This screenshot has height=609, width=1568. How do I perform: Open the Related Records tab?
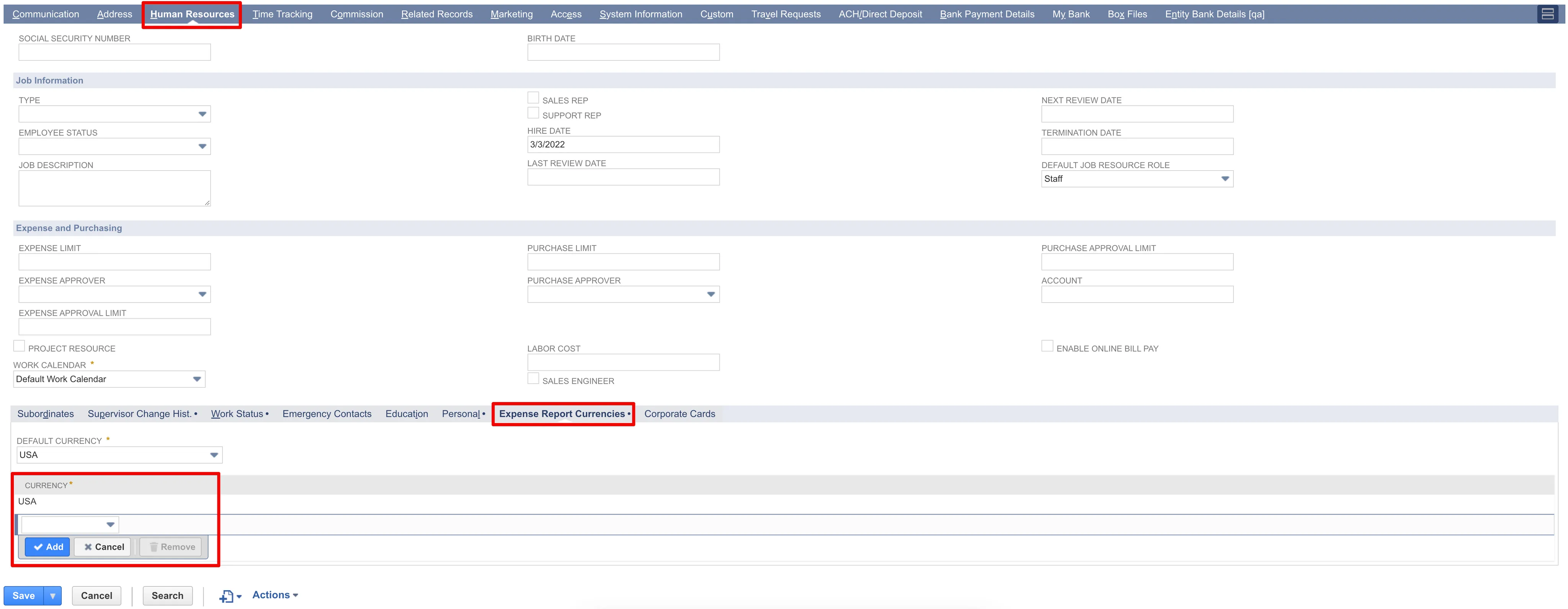[x=436, y=14]
